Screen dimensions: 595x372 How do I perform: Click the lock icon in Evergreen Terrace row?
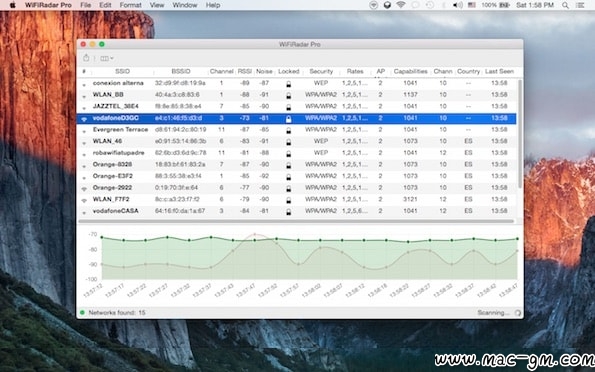288,131
